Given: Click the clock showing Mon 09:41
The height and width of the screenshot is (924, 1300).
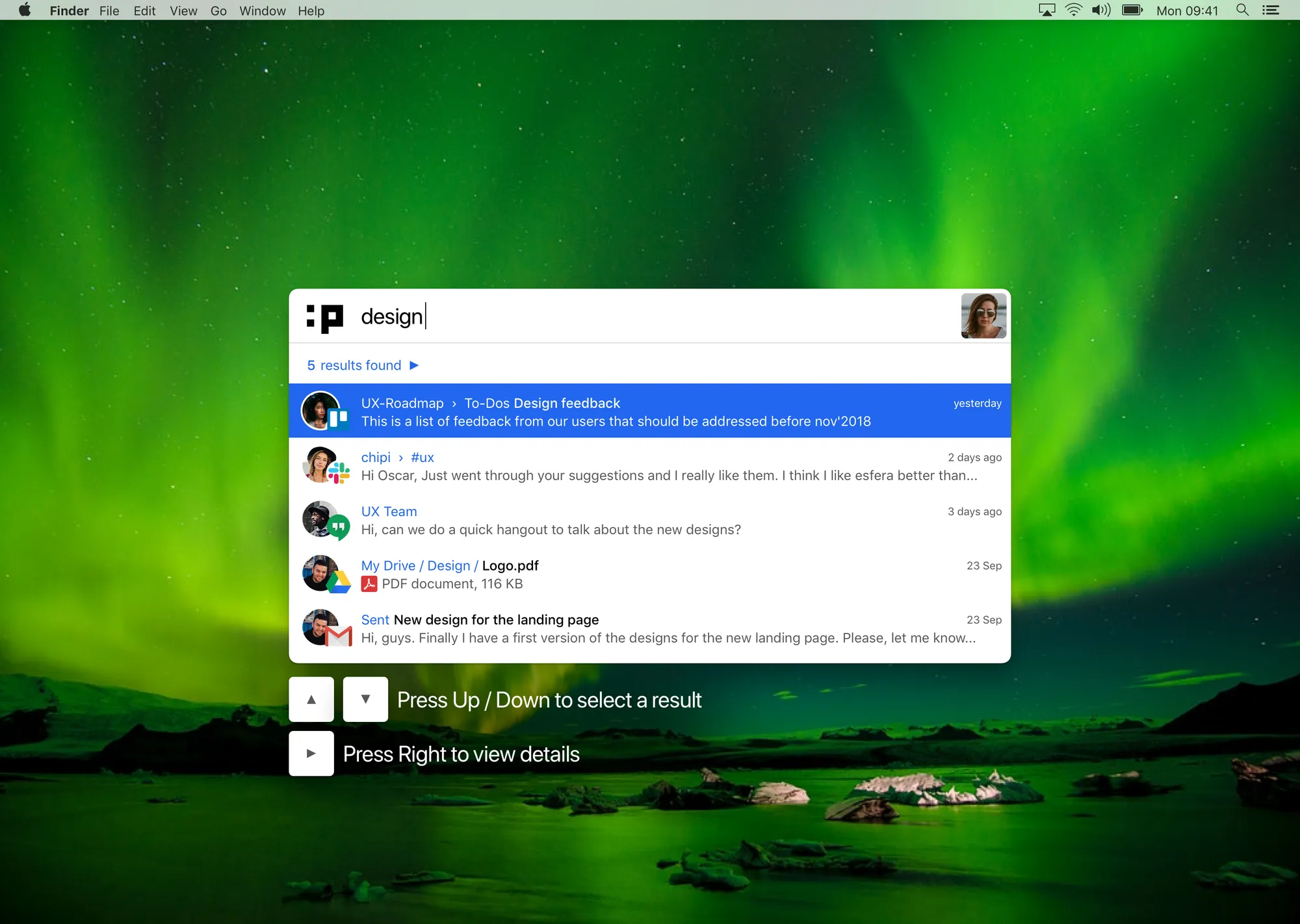Looking at the screenshot, I should click(1187, 11).
